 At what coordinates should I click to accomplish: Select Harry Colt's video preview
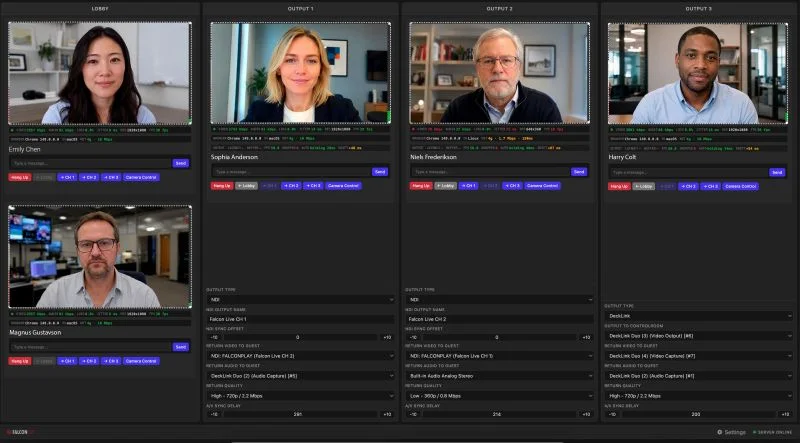coord(697,73)
